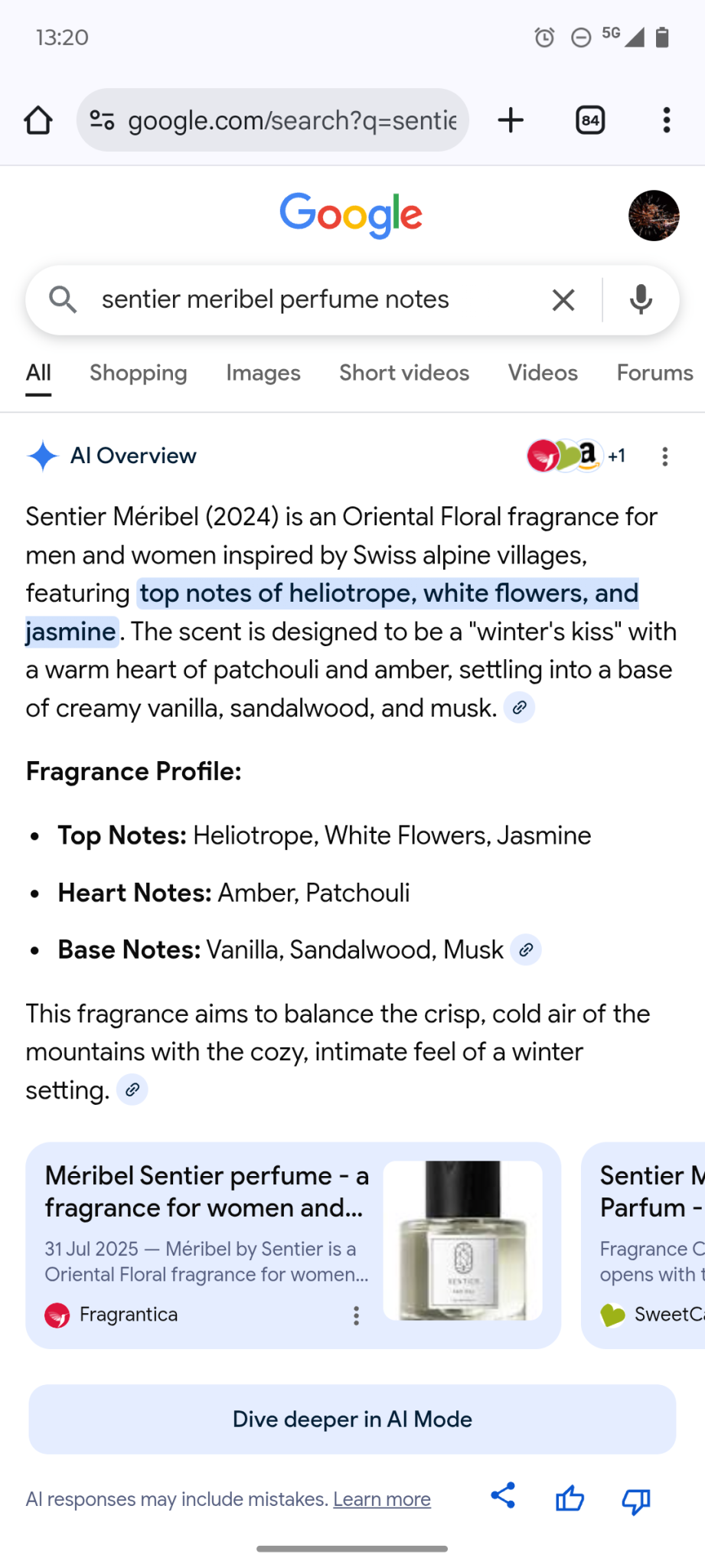Tap source link icon after Base Notes

tap(526, 950)
